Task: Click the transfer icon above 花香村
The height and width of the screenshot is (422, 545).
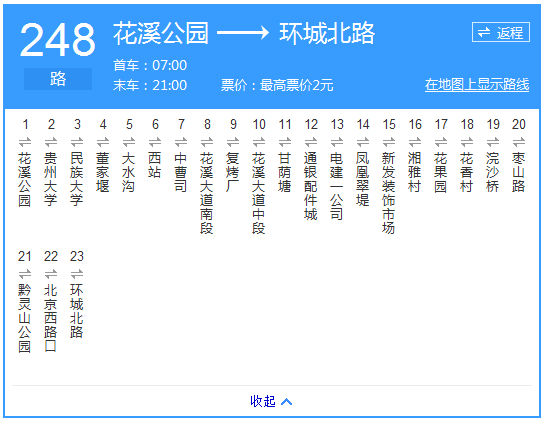Action: (467, 142)
